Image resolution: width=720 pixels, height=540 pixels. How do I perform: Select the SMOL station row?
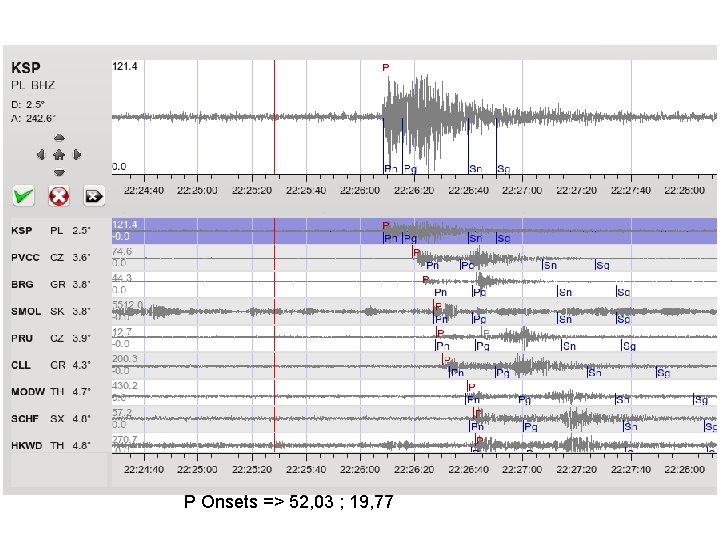364,311
